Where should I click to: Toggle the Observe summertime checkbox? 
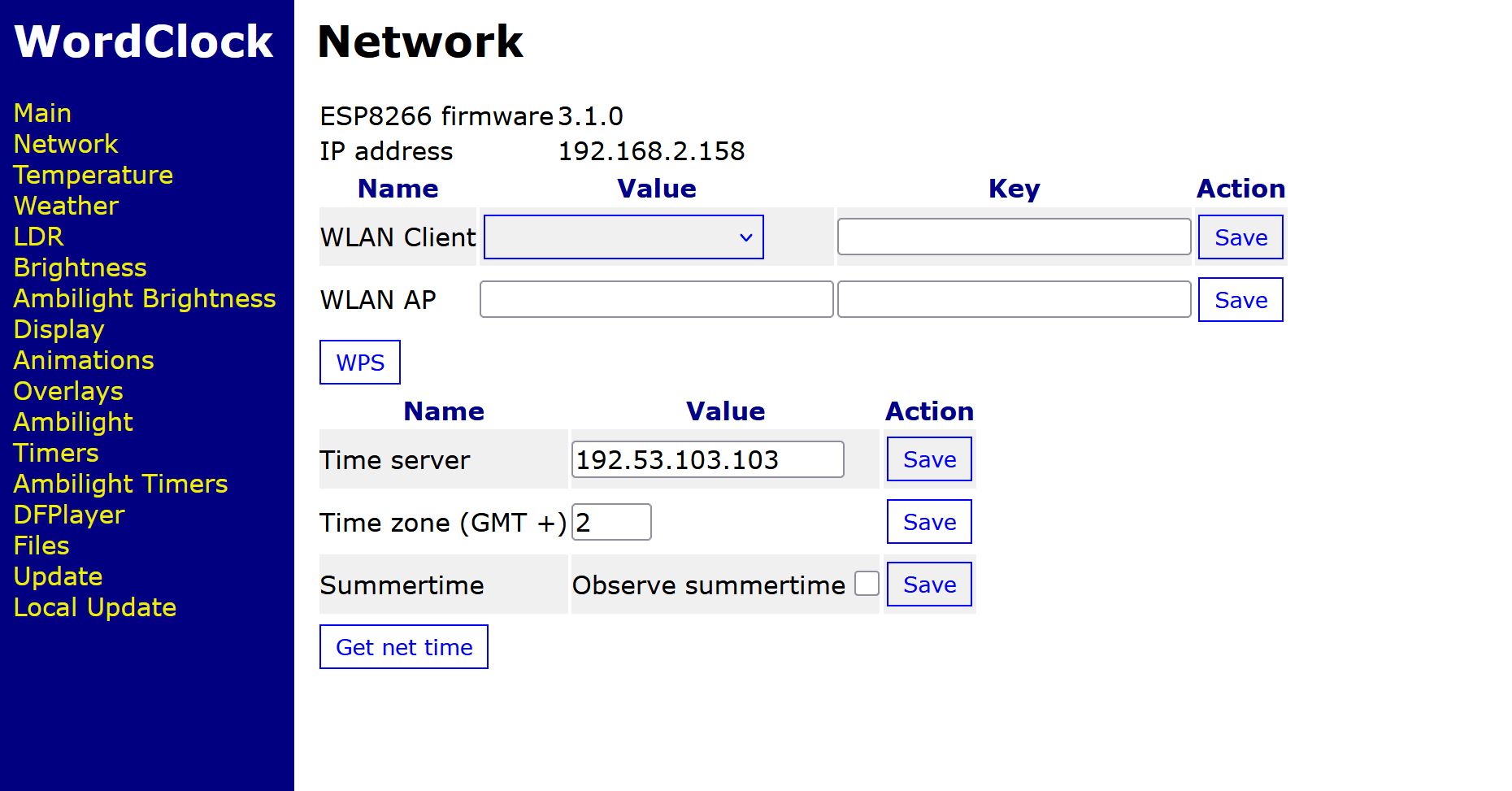point(867,584)
